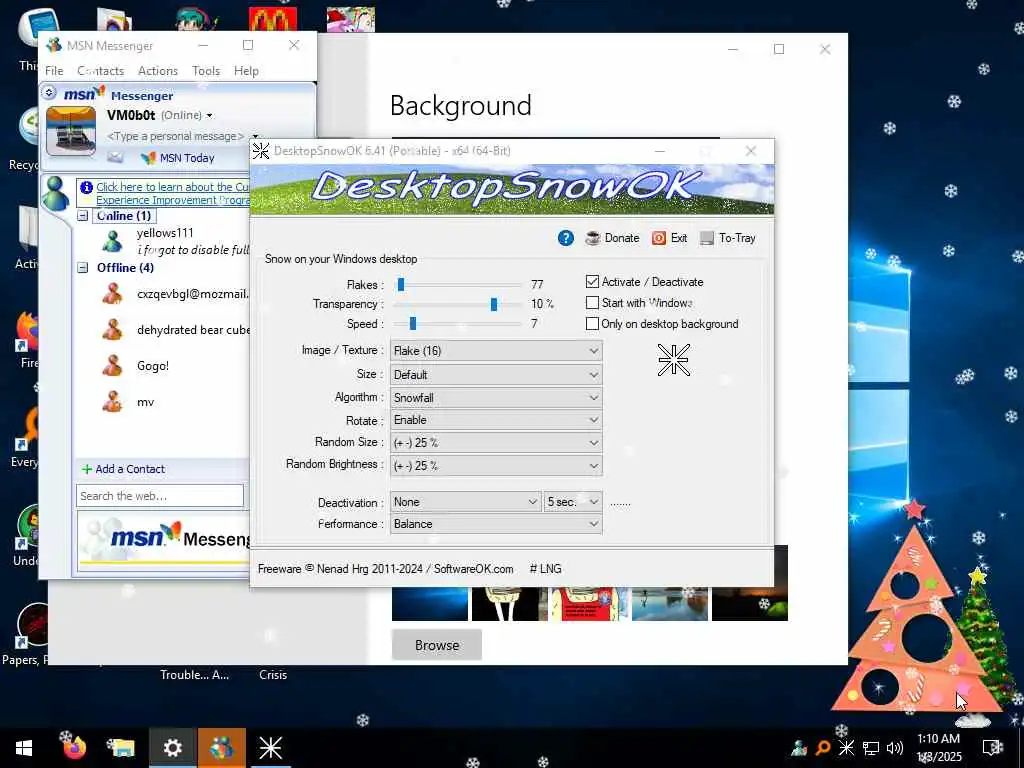Click the MSN Messenger banner ad
This screenshot has height=768, width=1024.
pos(165,539)
